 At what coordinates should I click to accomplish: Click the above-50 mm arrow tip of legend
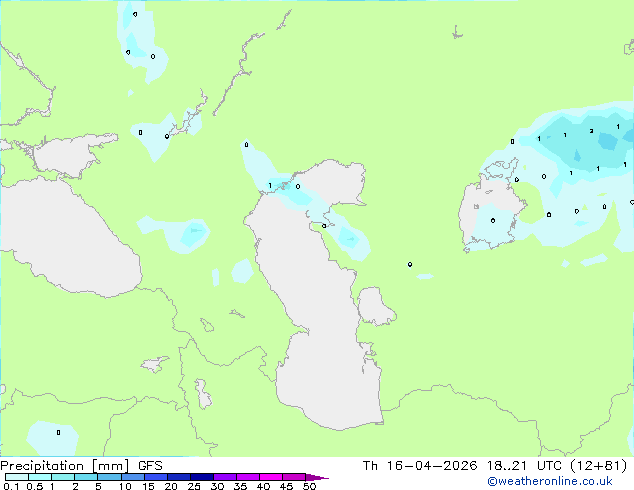pos(317,477)
